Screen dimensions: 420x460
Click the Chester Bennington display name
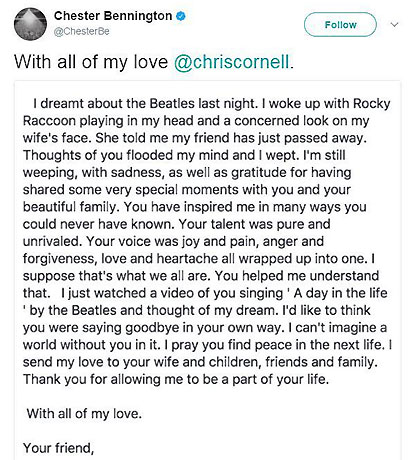(113, 16)
